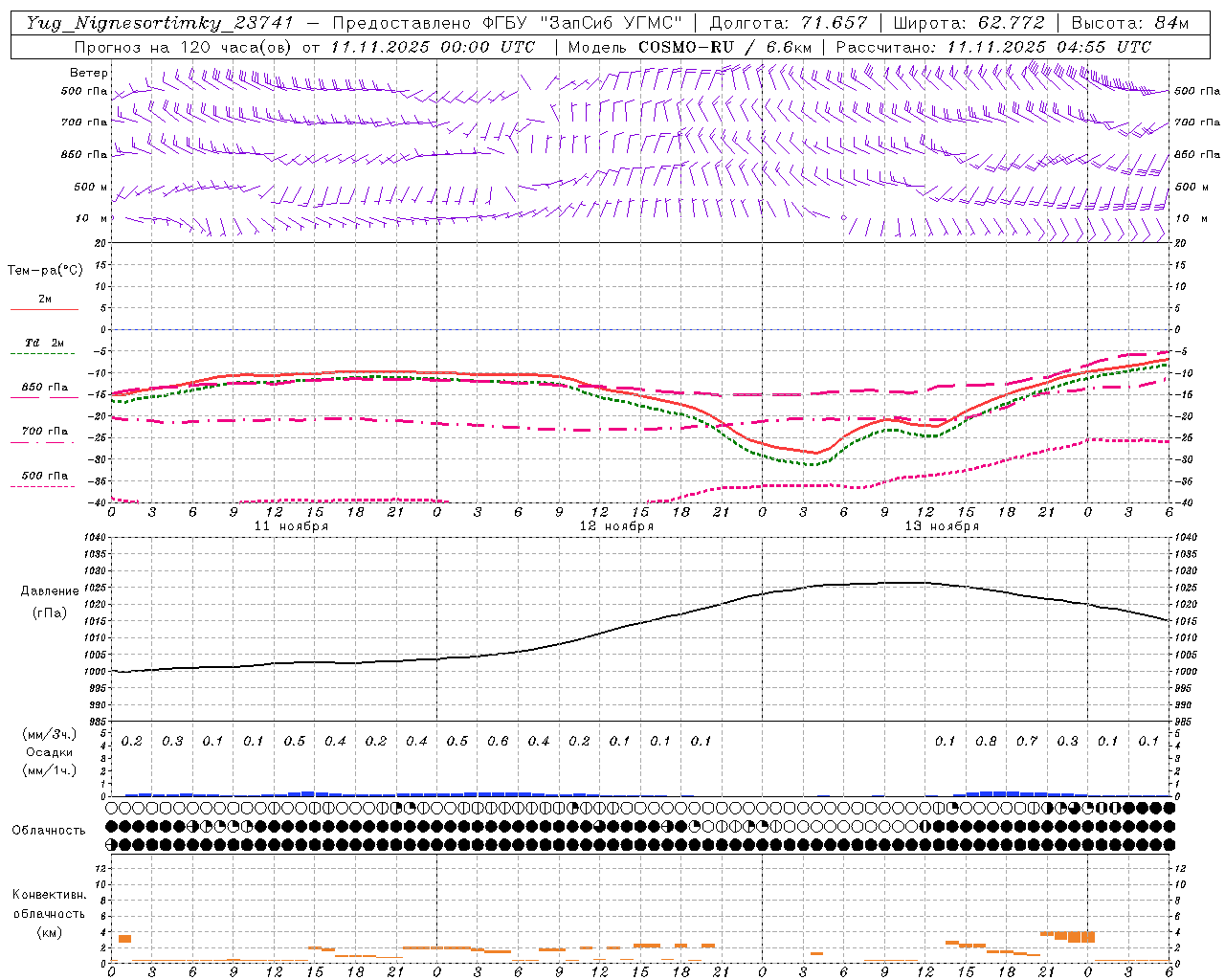Select the 850 гПа temperature legend label
Image resolution: width=1225 pixels, height=980 pixels.
pos(45,388)
